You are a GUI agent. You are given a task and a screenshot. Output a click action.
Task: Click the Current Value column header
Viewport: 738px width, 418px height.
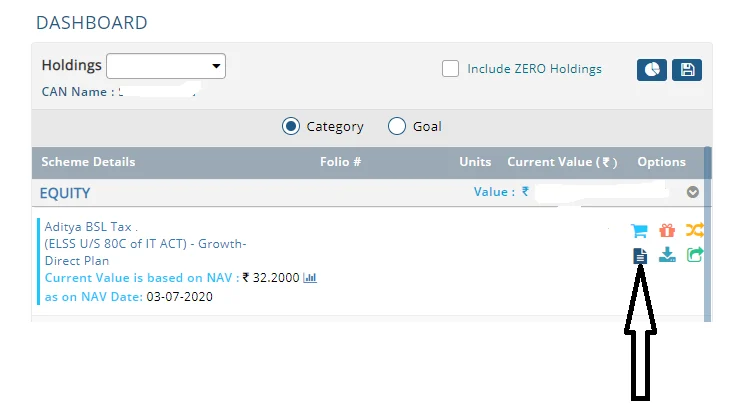pyautogui.click(x=562, y=162)
